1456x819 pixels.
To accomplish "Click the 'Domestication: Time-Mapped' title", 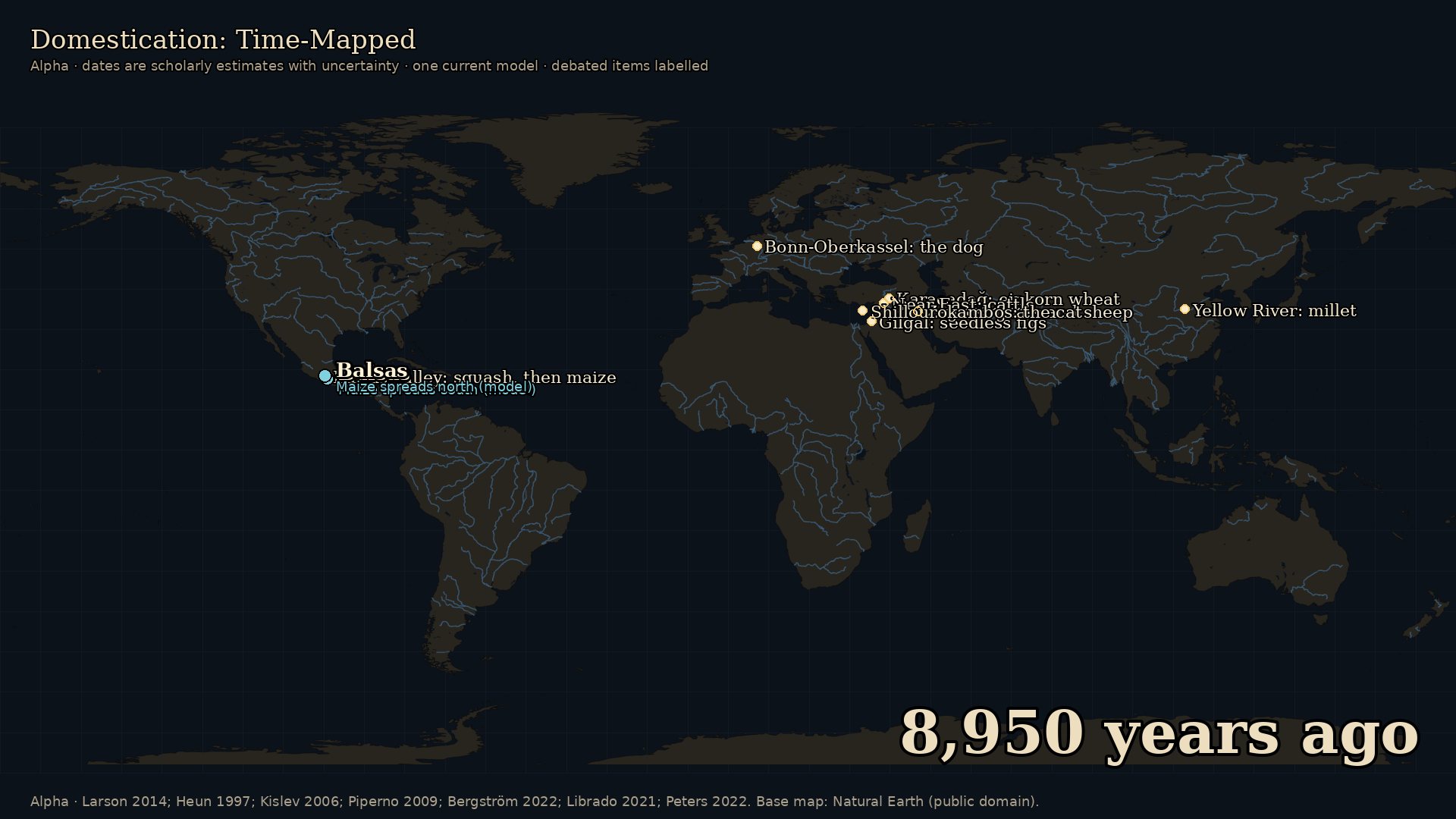I will [223, 39].
